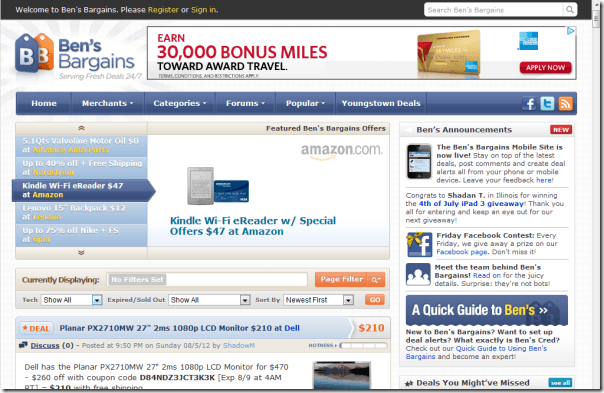The width and height of the screenshot is (604, 393).
Task: Open the Facebook icon in navigation bar
Action: click(529, 104)
